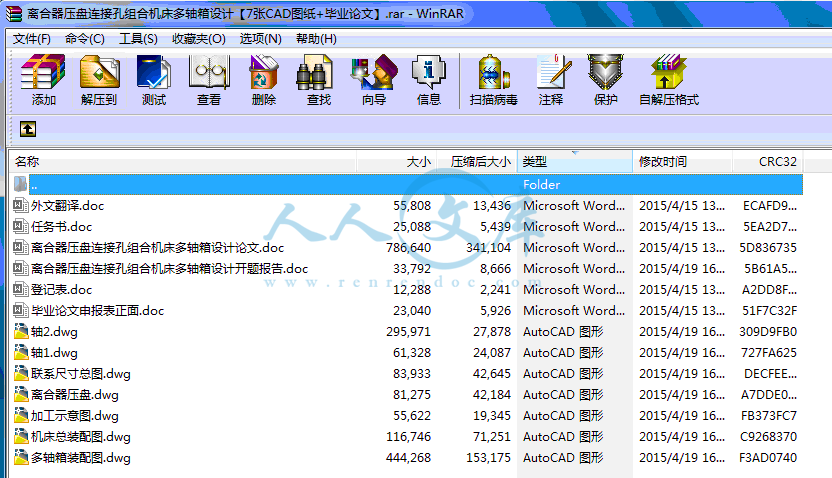This screenshot has width=832, height=478.
Task: Sort by the CRC32 column header
Action: click(x=767, y=161)
